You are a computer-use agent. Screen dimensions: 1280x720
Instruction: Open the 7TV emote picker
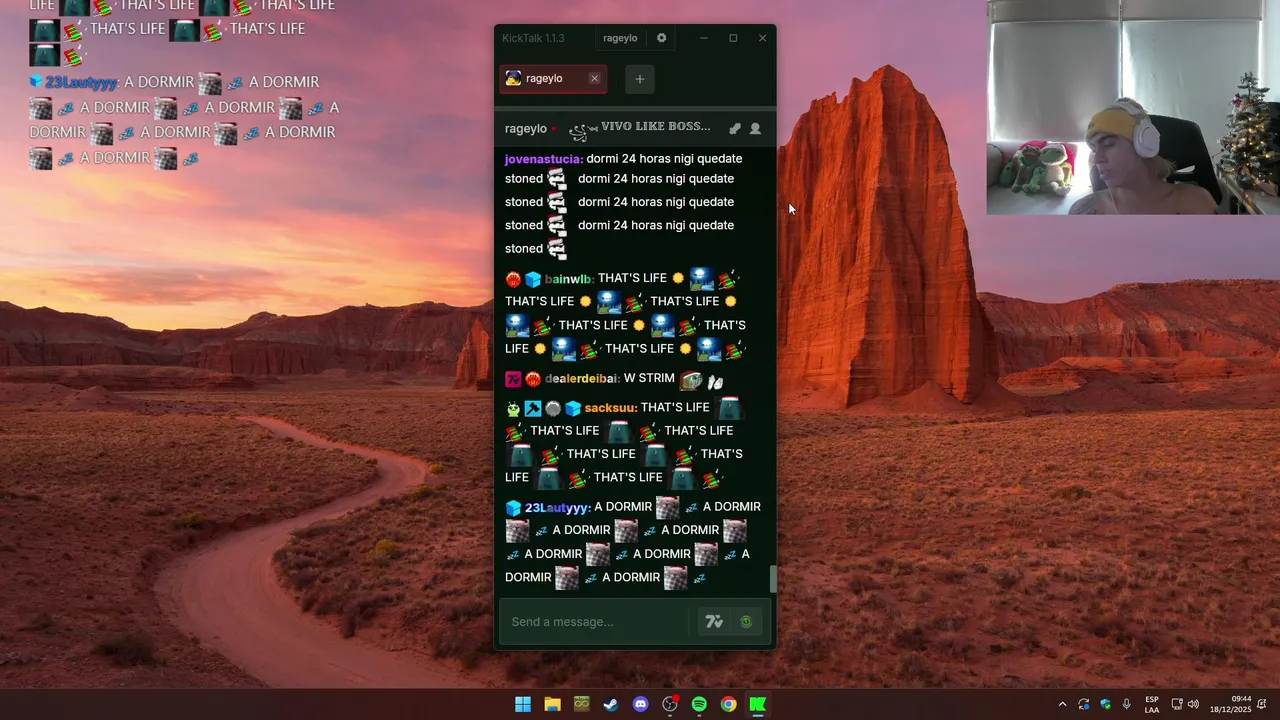click(714, 621)
